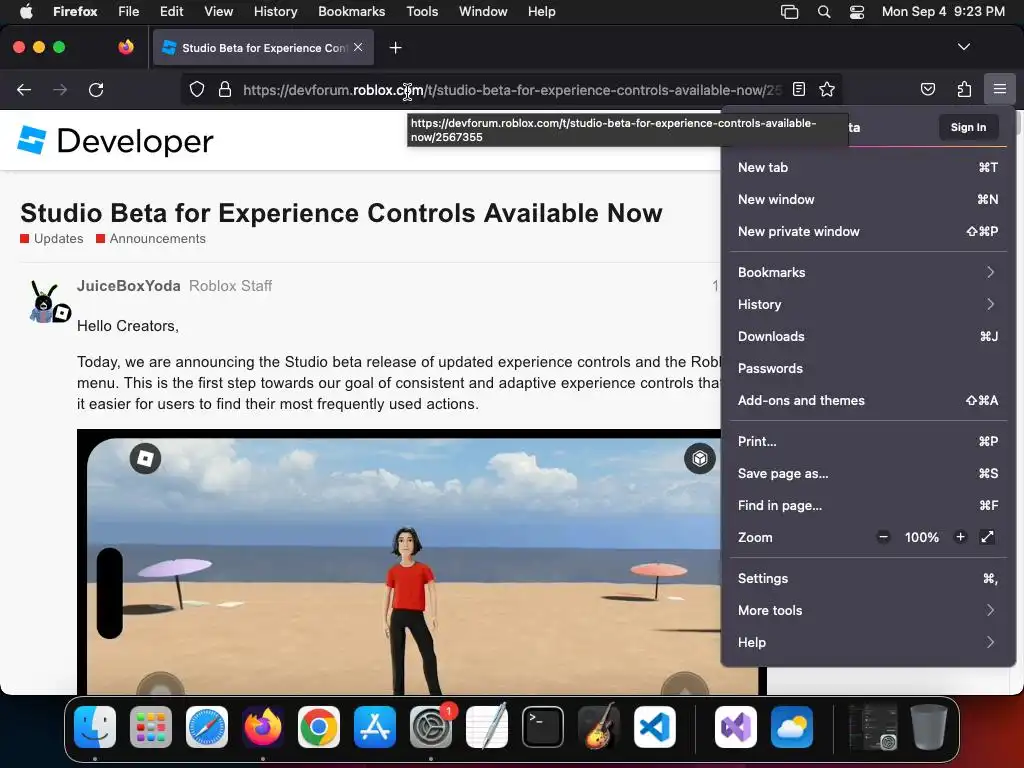Image resolution: width=1024 pixels, height=768 pixels.
Task: Select Save page as…
Action: coord(868,473)
